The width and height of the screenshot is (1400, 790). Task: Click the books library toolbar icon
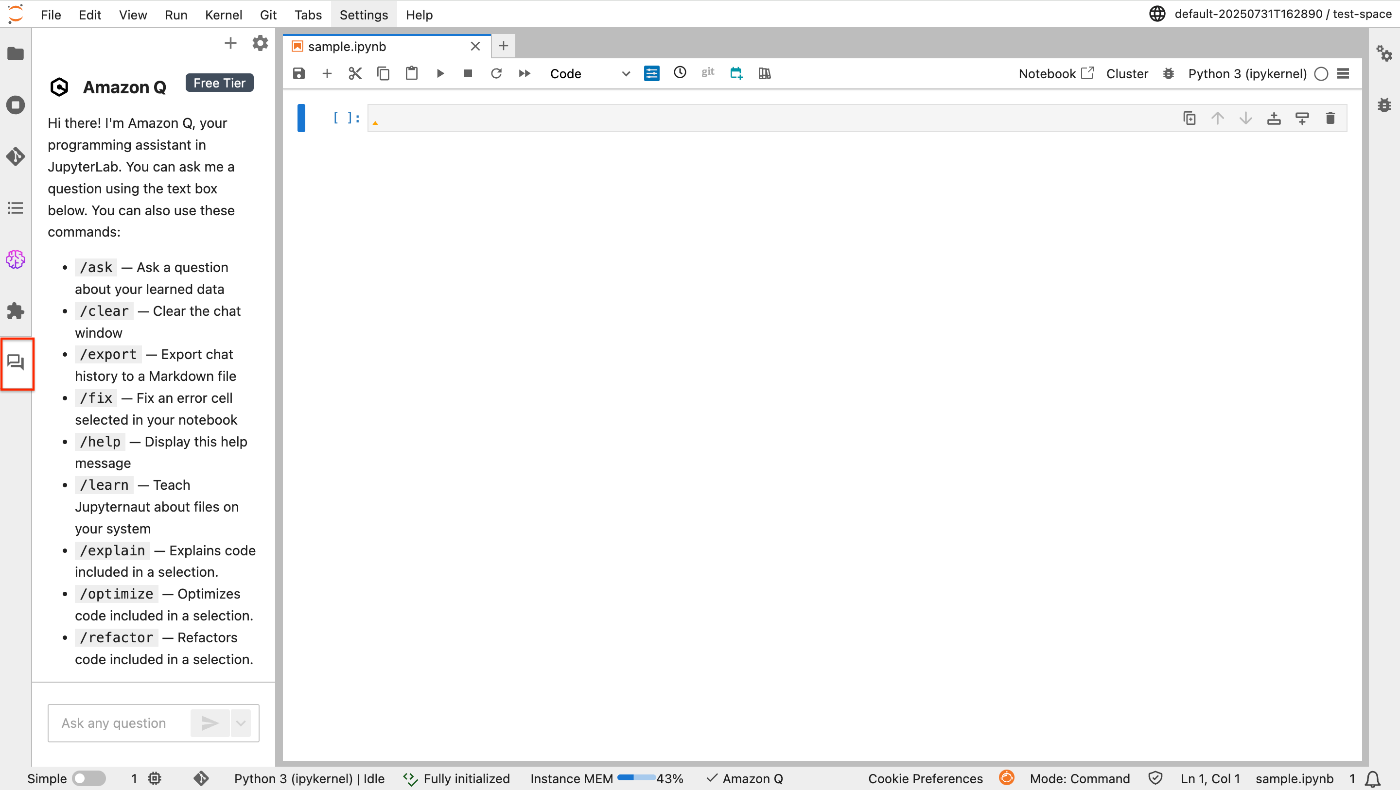[765, 73]
